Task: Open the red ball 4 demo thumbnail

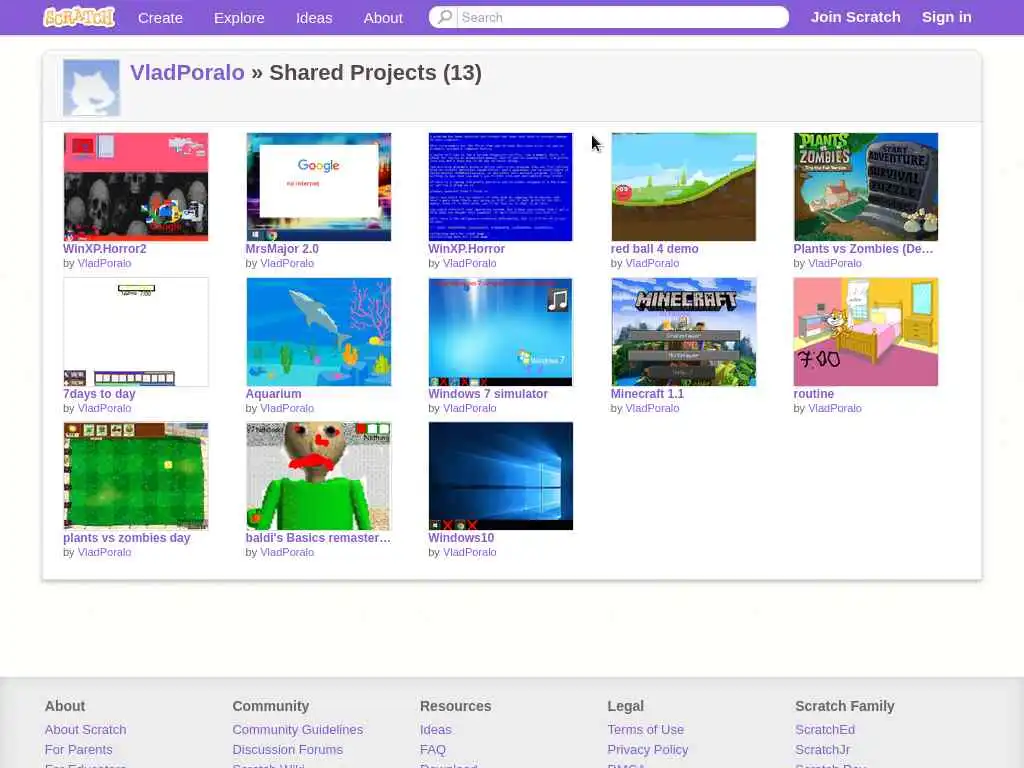Action: [684, 187]
